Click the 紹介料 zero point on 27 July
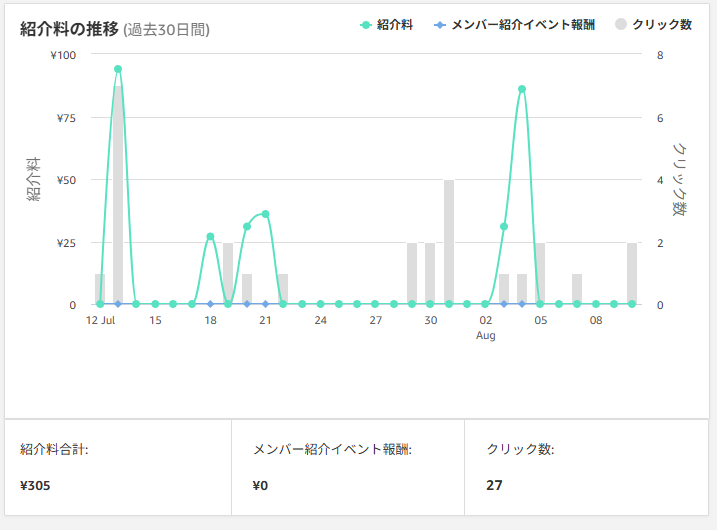The height and width of the screenshot is (530, 717). click(375, 304)
